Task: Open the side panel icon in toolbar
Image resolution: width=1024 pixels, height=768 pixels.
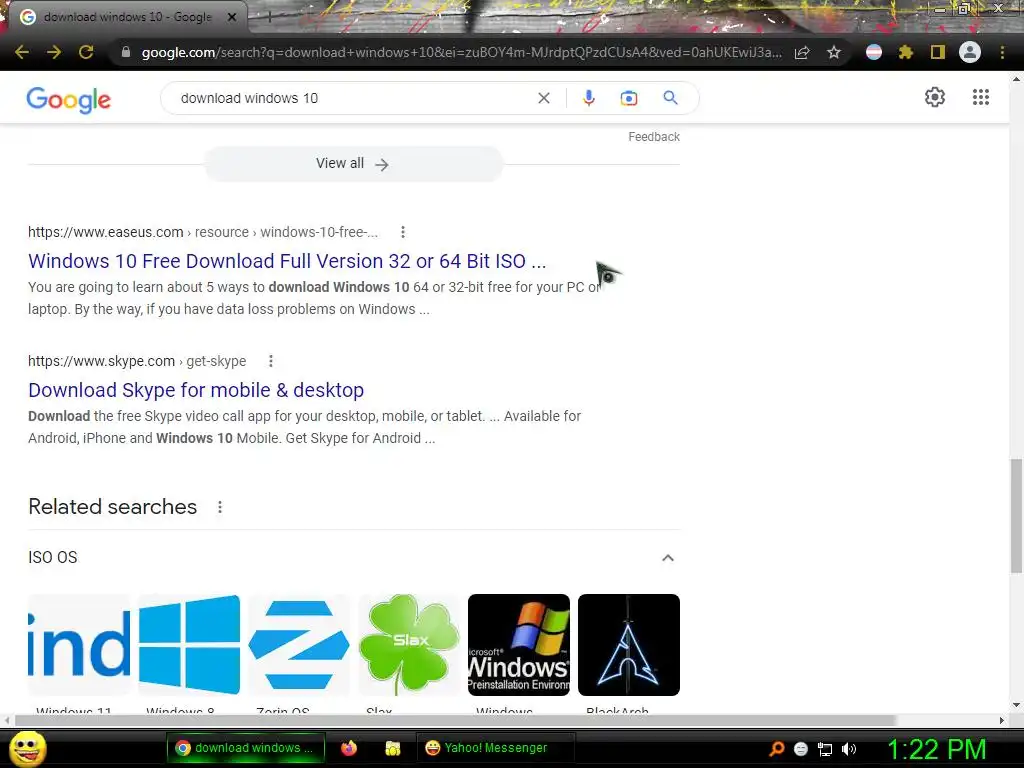Action: (938, 52)
